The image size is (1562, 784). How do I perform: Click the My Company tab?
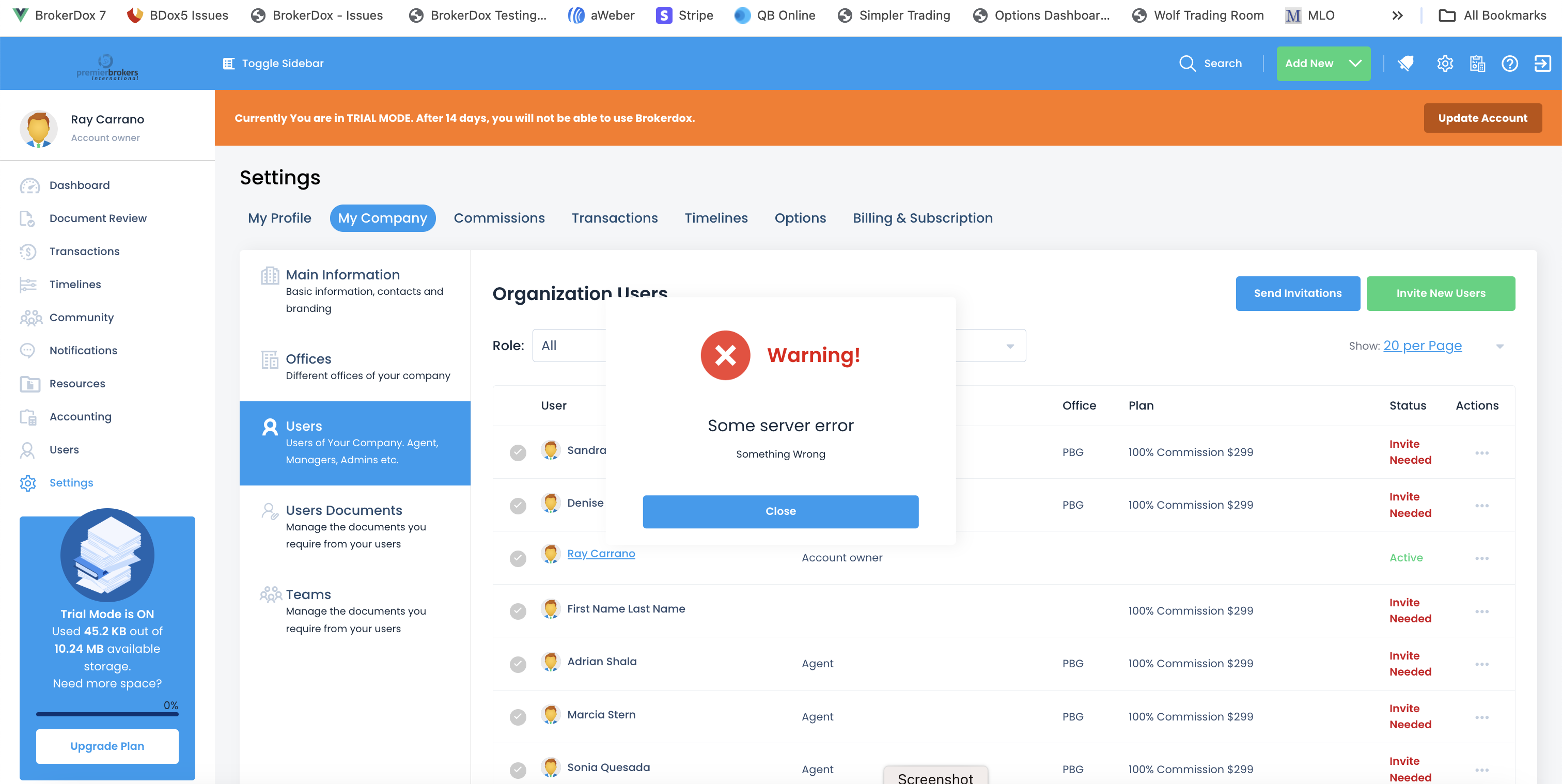click(383, 218)
